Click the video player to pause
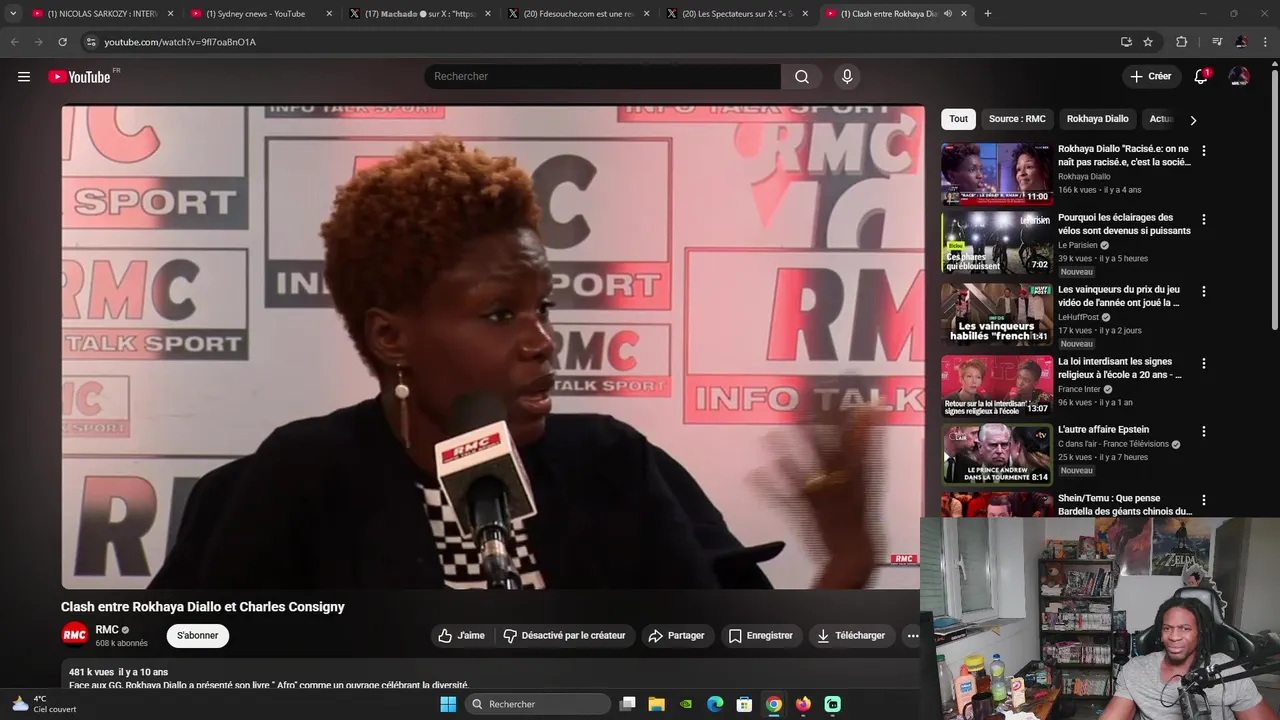Image resolution: width=1280 pixels, height=720 pixels. 493,347
